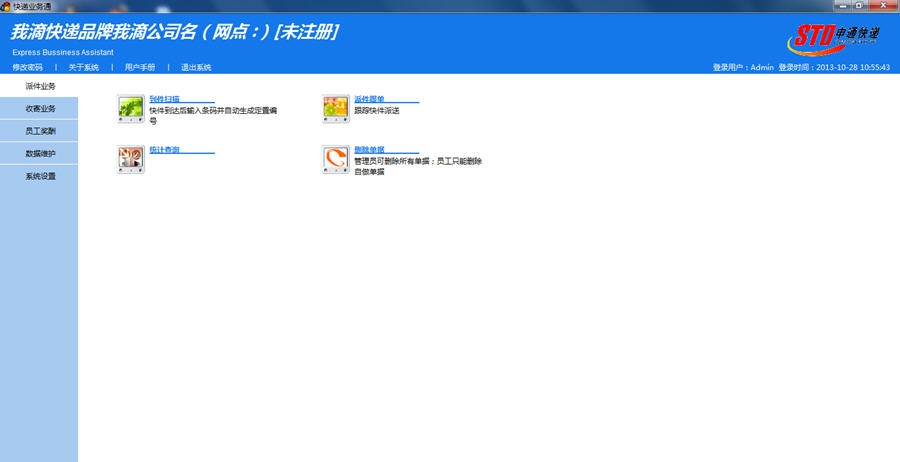Viewport: 900px width, 462px height.
Task: Open the 统计查询 icon
Action: coord(131,160)
